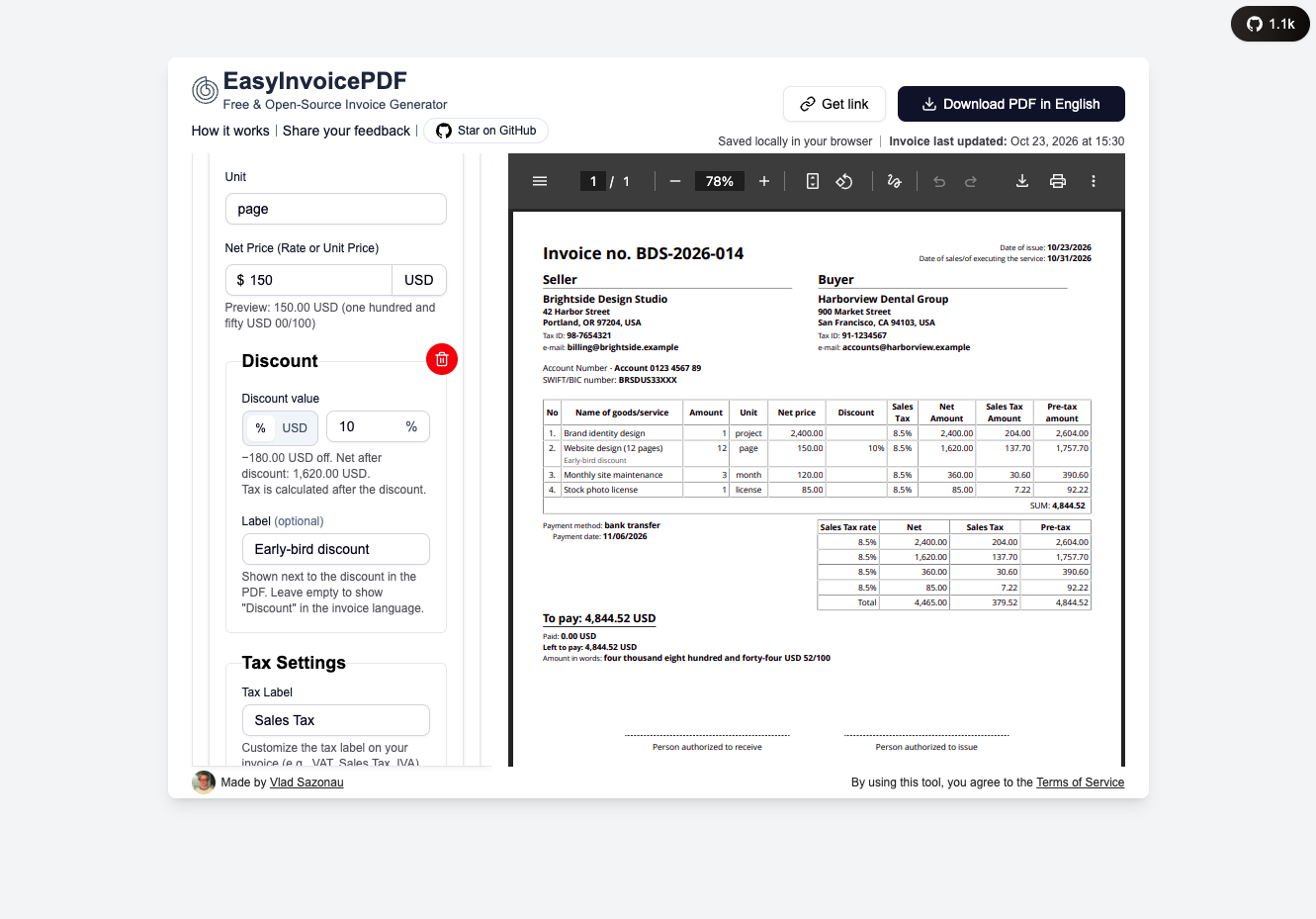Click the invoice number heading in PDF
The height and width of the screenshot is (919, 1316).
pos(643,253)
